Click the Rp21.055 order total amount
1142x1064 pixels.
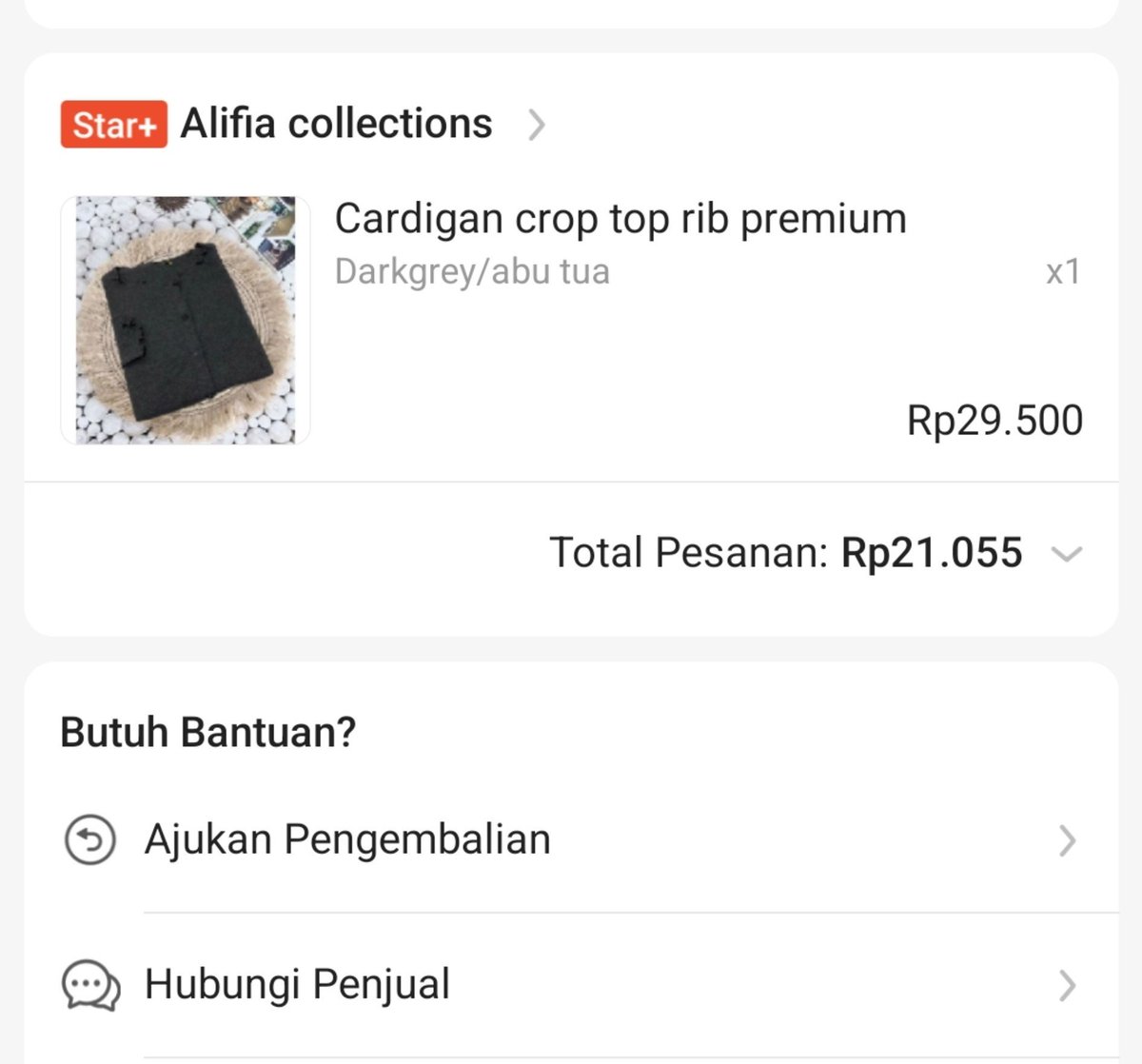[932, 553]
